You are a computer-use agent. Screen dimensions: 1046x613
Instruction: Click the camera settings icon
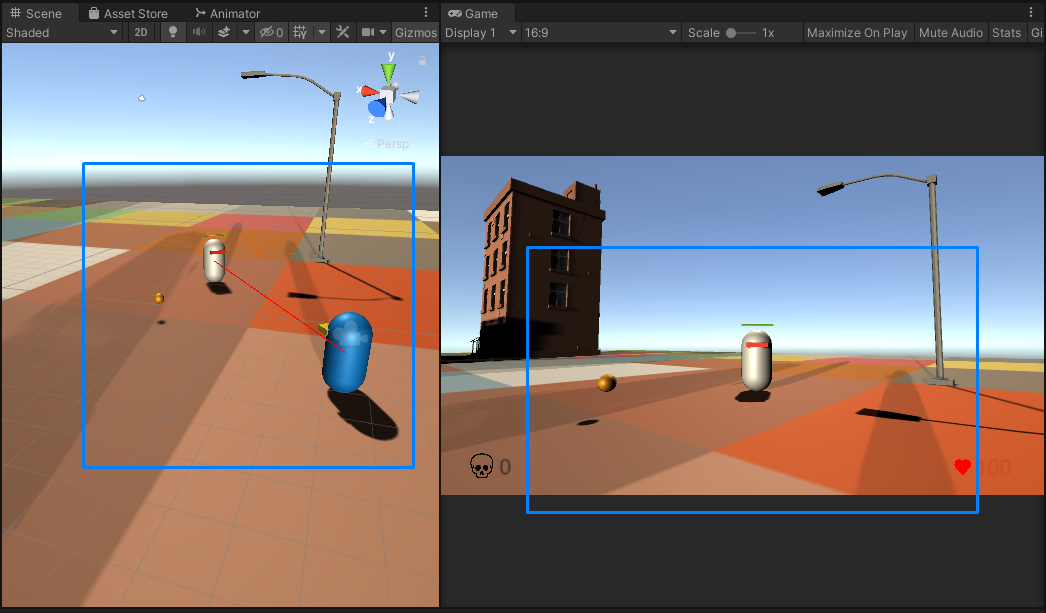(x=368, y=32)
